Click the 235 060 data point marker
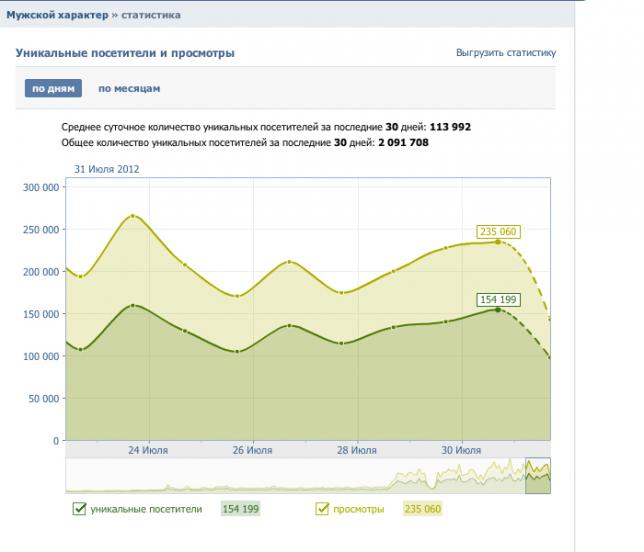This screenshot has width=644, height=552. coord(498,241)
